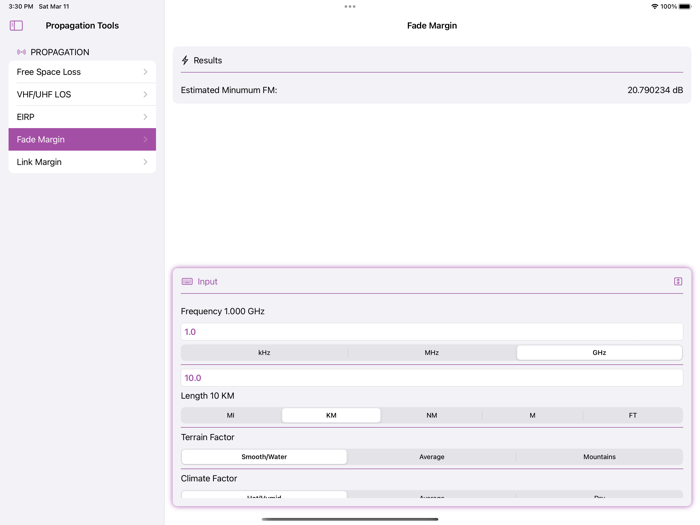Viewport: 700px width, 525px height.
Task: Choose Average terrain factor
Action: tap(431, 457)
